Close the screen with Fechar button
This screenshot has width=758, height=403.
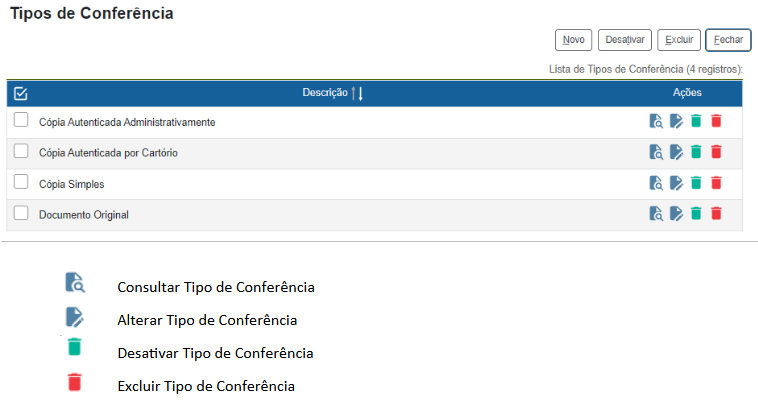coord(728,40)
